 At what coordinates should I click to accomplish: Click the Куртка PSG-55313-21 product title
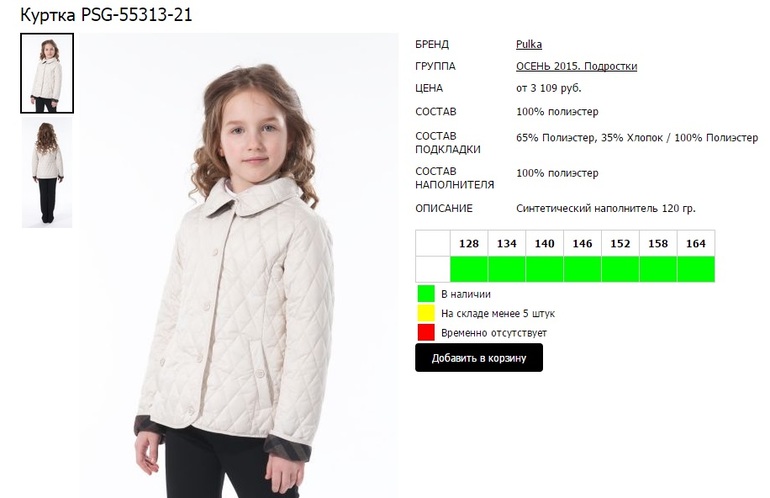click(x=106, y=15)
